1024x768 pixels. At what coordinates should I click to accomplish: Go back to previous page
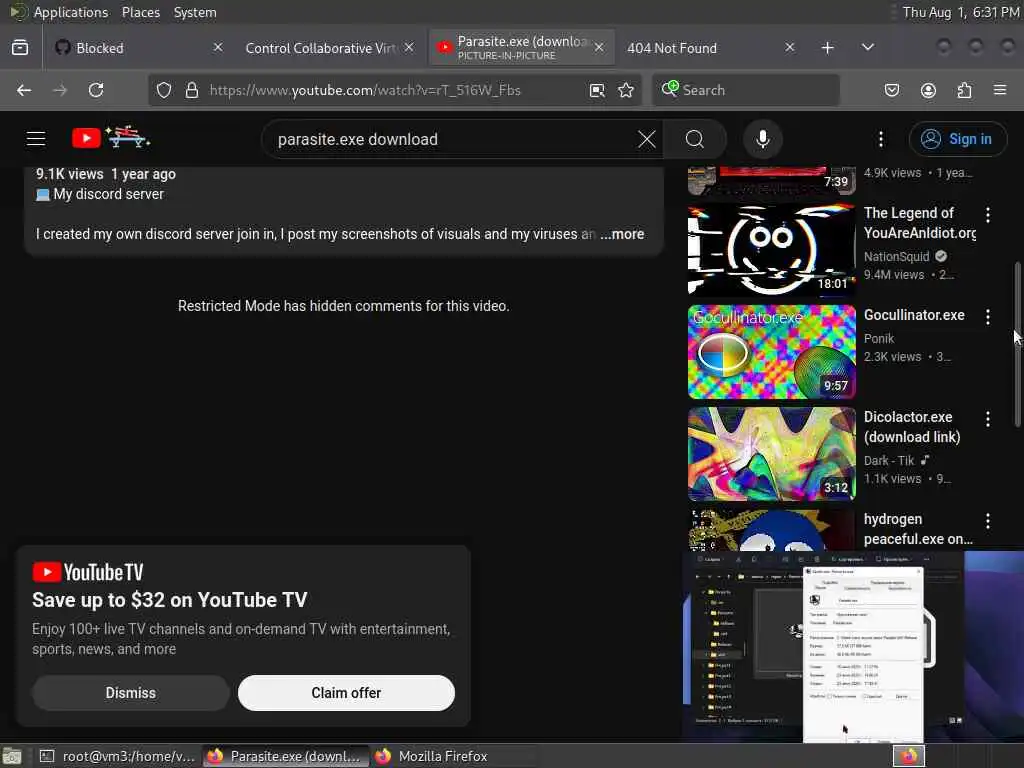tap(24, 90)
